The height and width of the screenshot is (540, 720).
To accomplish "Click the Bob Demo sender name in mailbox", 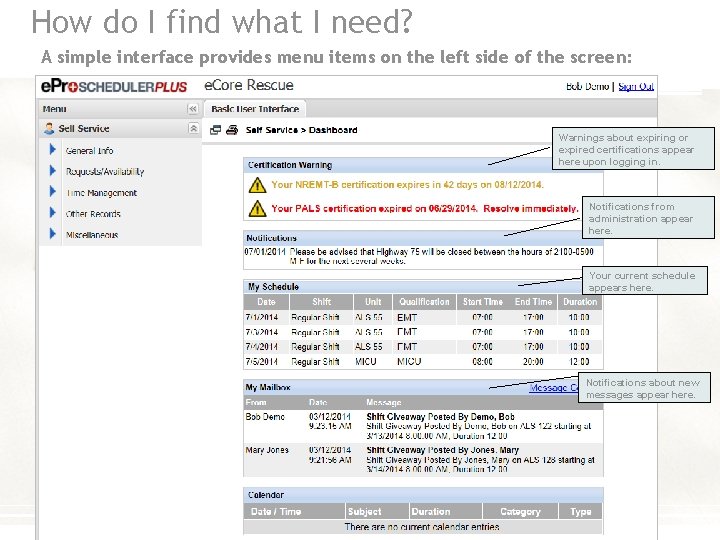I will click(x=265, y=417).
